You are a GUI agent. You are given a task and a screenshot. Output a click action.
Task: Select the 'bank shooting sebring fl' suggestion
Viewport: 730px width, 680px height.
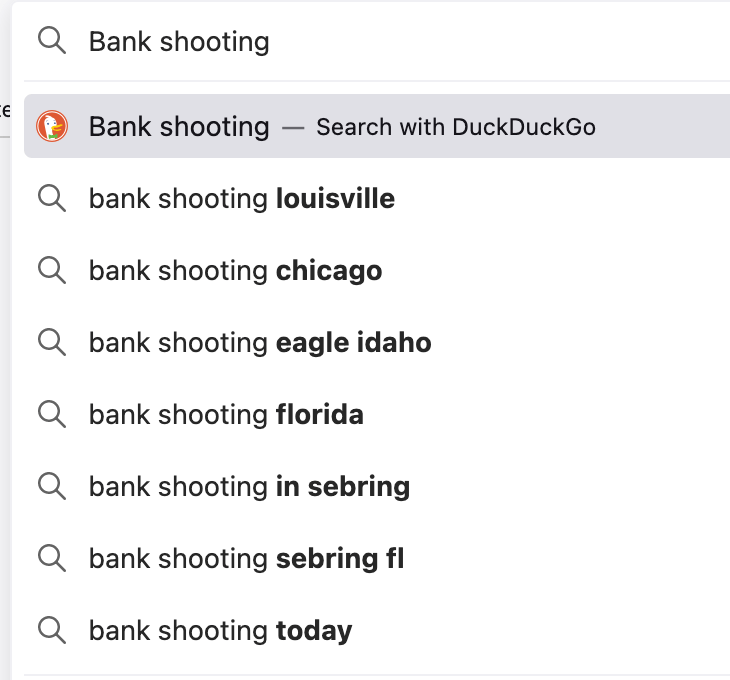[246, 559]
